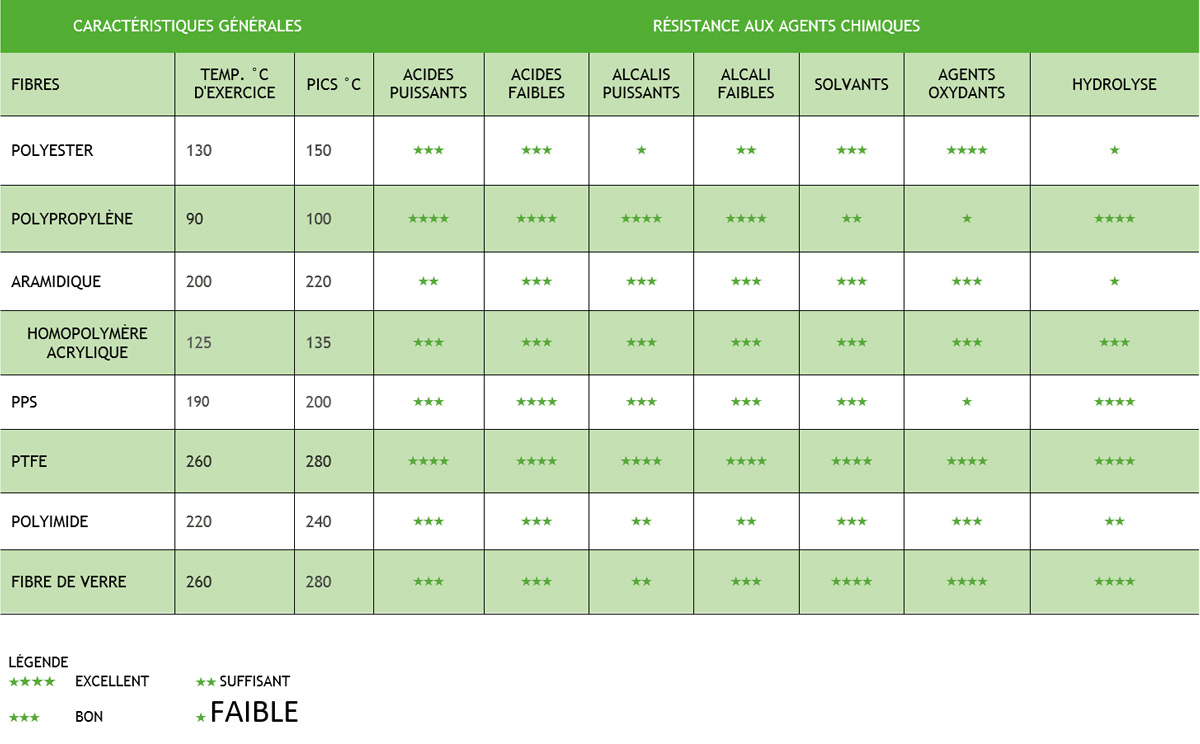The height and width of the screenshot is (744, 1200).
Task: Click the ALCALIS PUISSANTS column header
Action: pyautogui.click(x=641, y=84)
